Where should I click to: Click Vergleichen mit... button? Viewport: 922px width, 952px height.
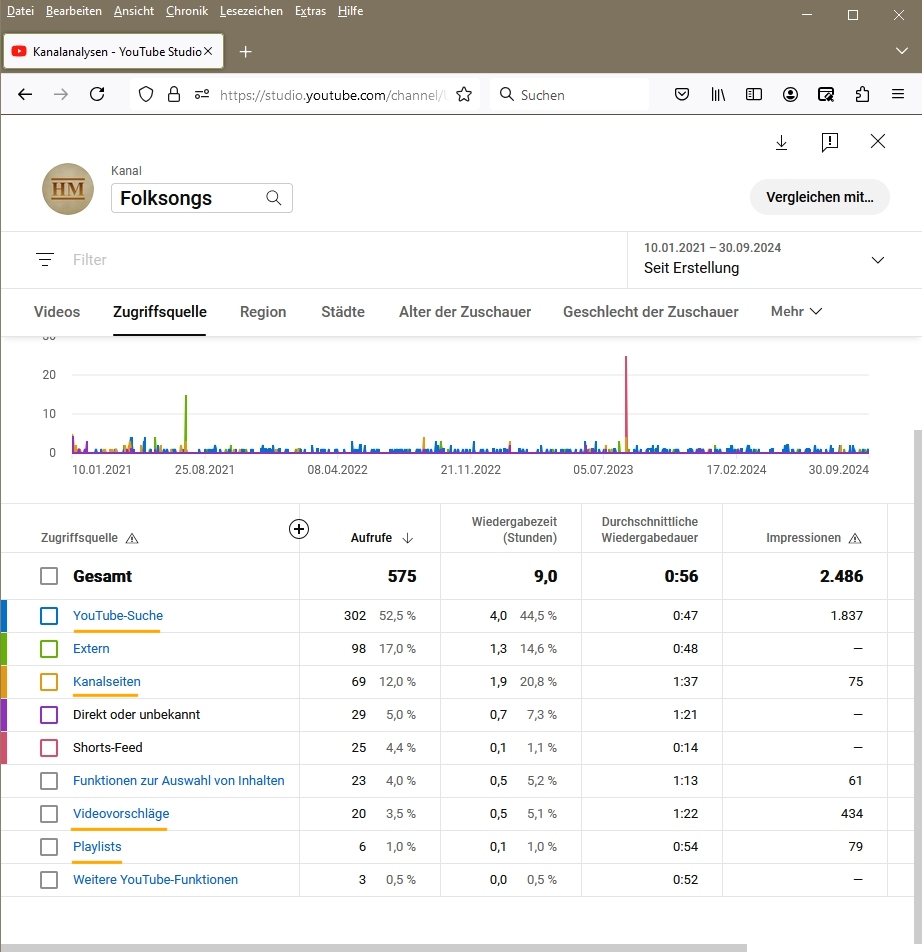point(820,197)
